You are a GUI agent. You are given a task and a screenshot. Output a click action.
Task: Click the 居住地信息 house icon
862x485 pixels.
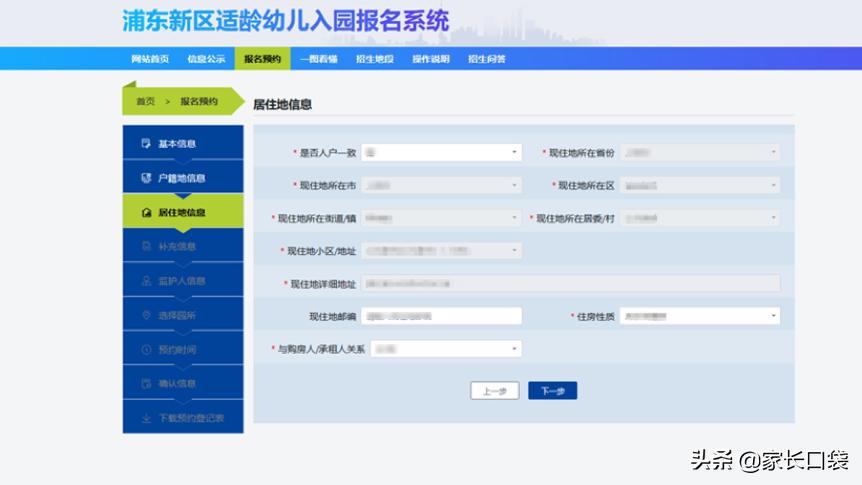[146, 212]
